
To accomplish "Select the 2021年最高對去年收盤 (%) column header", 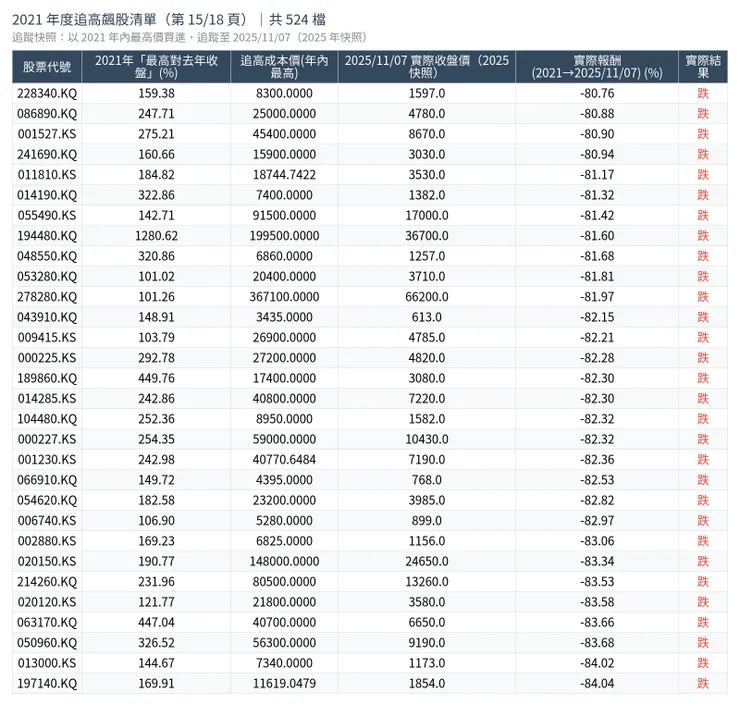I will (x=156, y=67).
